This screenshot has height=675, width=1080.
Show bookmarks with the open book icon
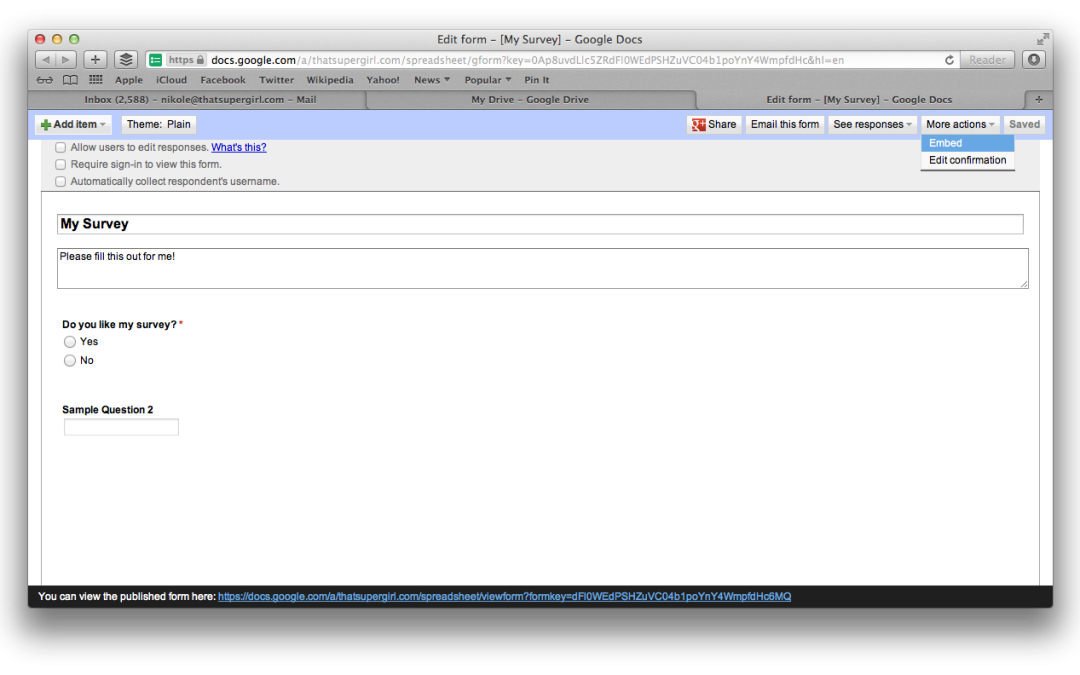[70, 80]
